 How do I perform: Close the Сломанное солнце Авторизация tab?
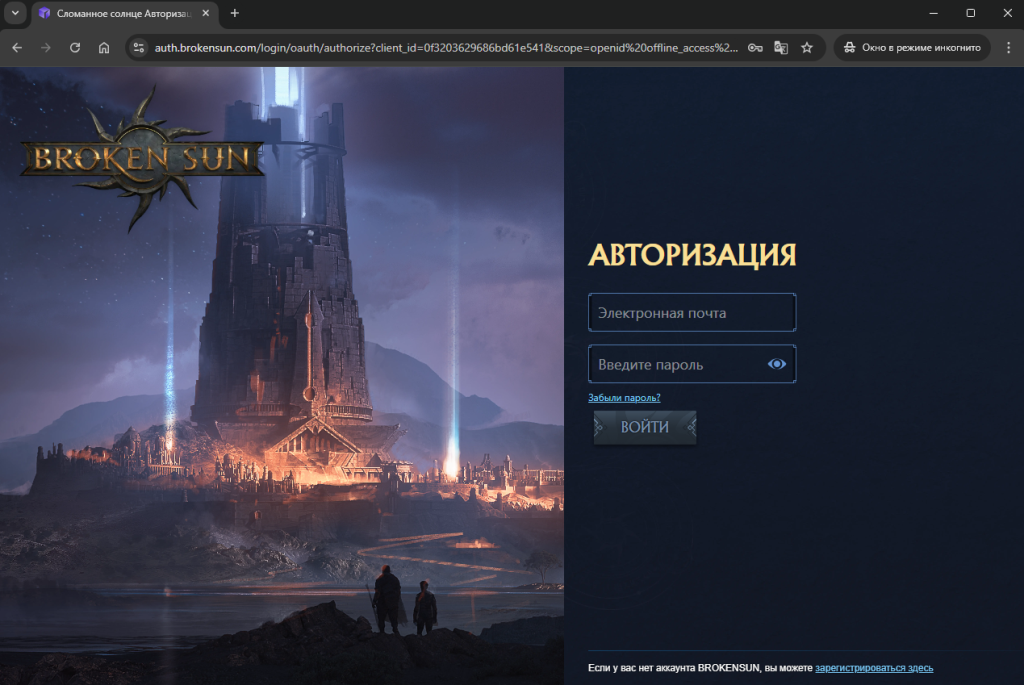click(206, 13)
